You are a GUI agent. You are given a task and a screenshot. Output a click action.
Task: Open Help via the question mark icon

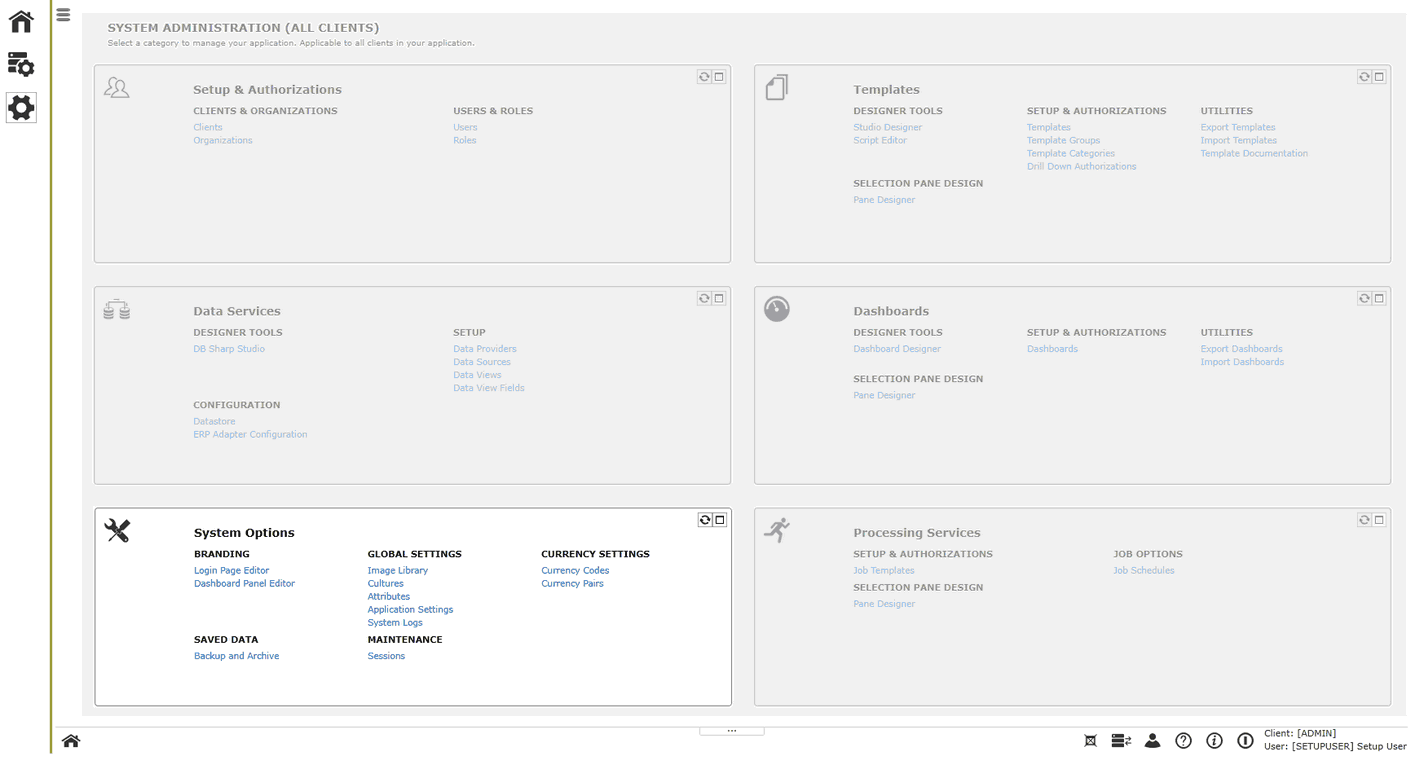click(x=1184, y=740)
